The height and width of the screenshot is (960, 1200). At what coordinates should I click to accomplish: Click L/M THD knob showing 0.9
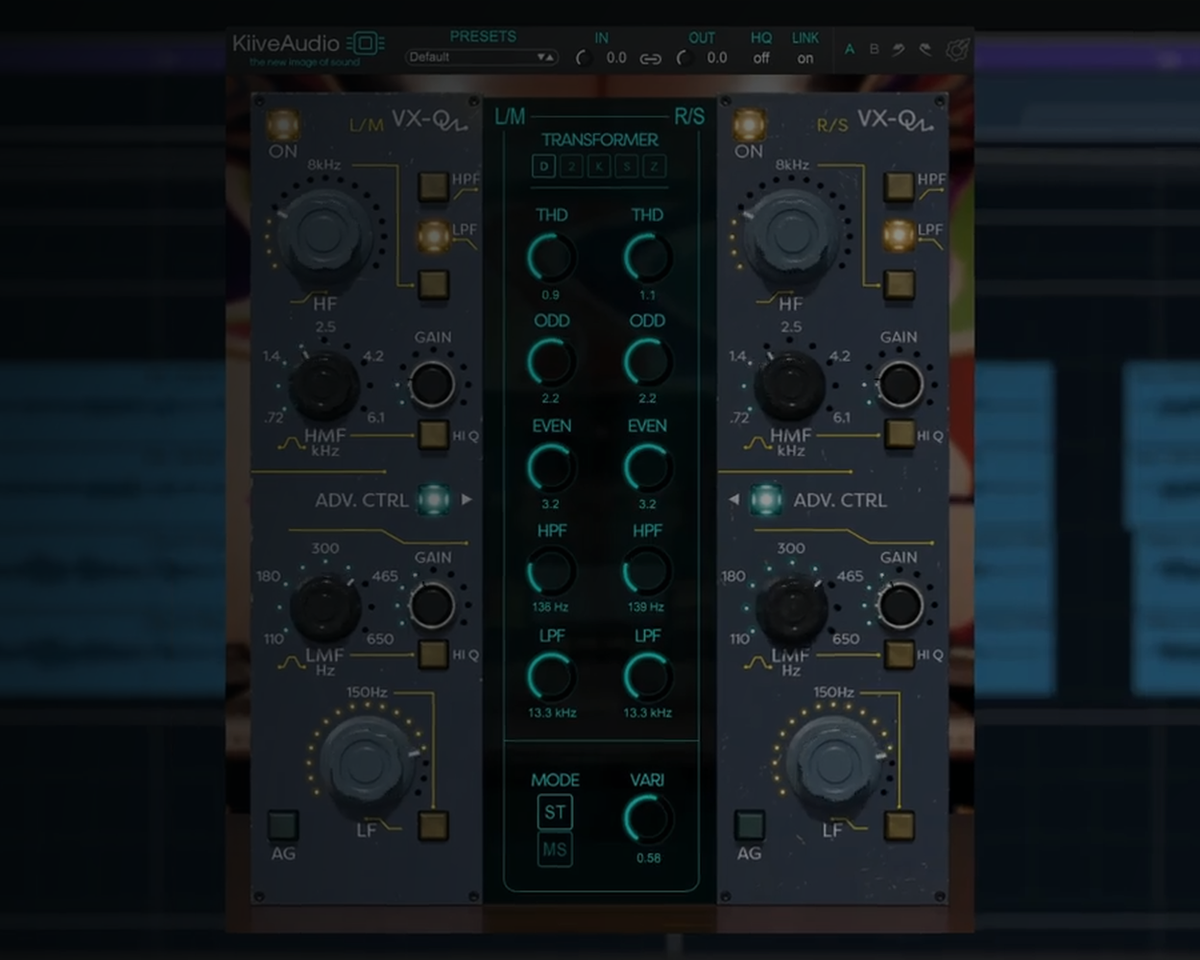coord(551,258)
